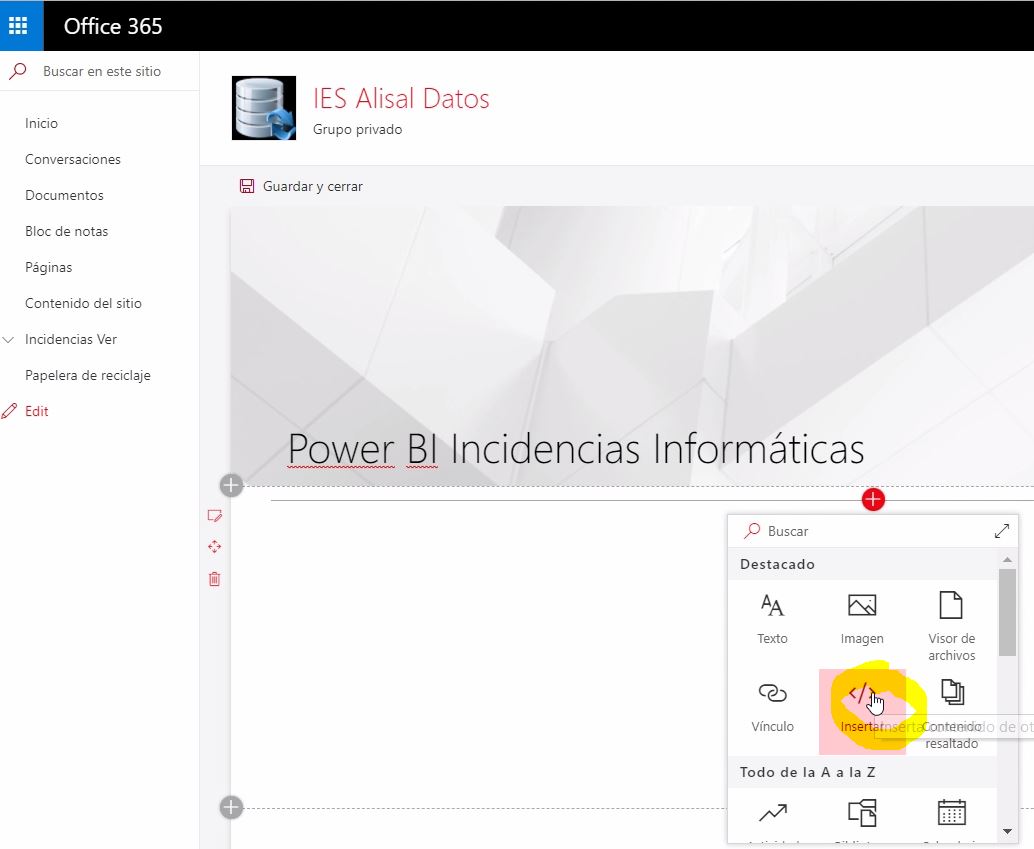Edit the page title Power BI Incidencias Informáticas
1034x849 pixels.
[x=576, y=449]
